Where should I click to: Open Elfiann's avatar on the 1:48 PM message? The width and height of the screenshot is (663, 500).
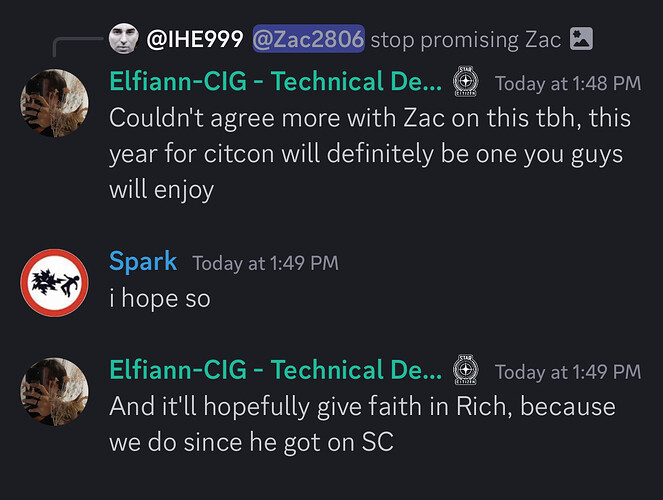point(55,103)
